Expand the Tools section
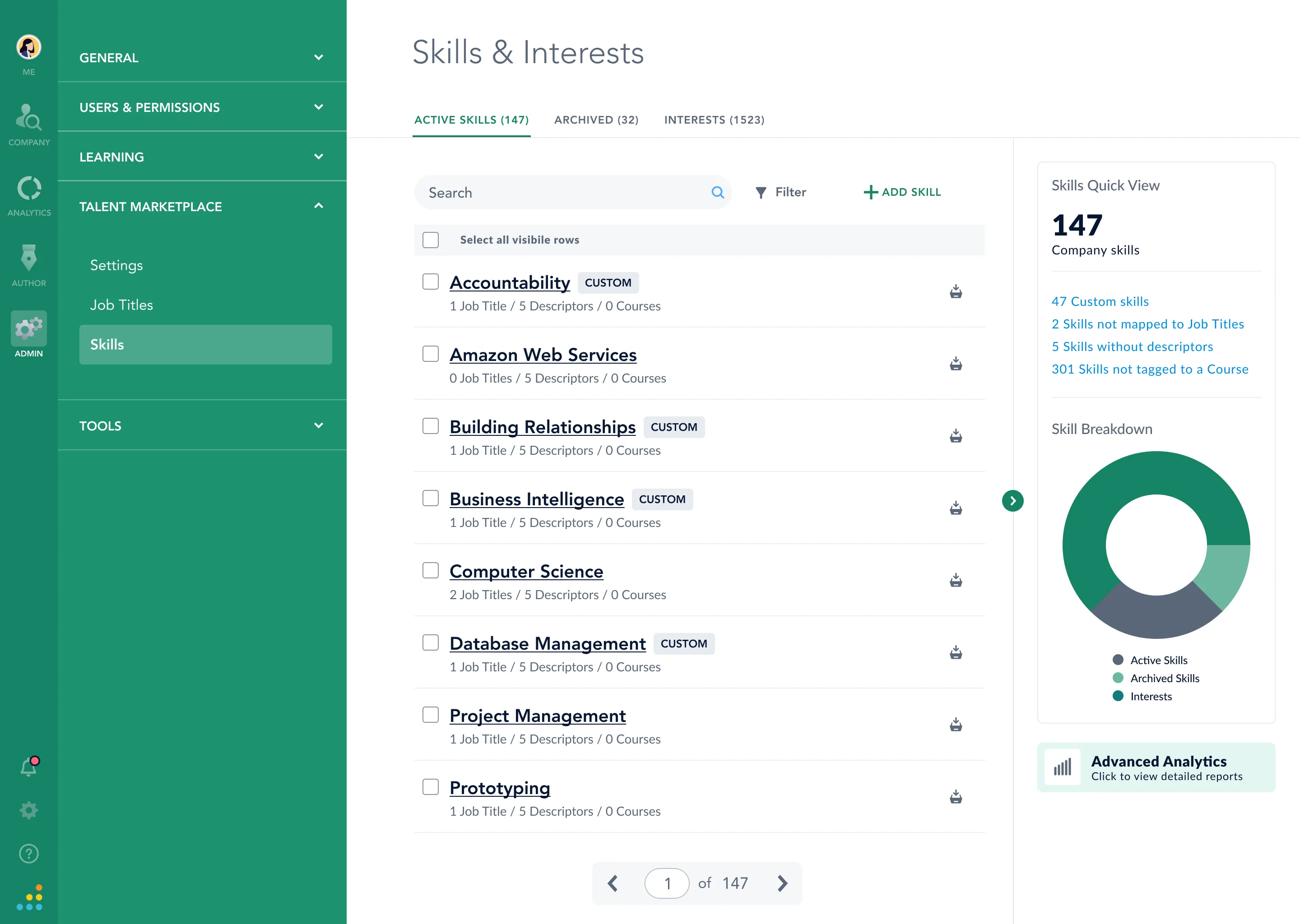This screenshot has width=1300, height=924. click(x=202, y=425)
